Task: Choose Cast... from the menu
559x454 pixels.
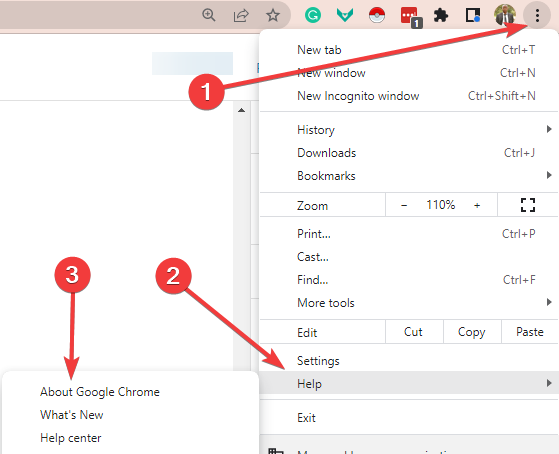Action: [409, 257]
